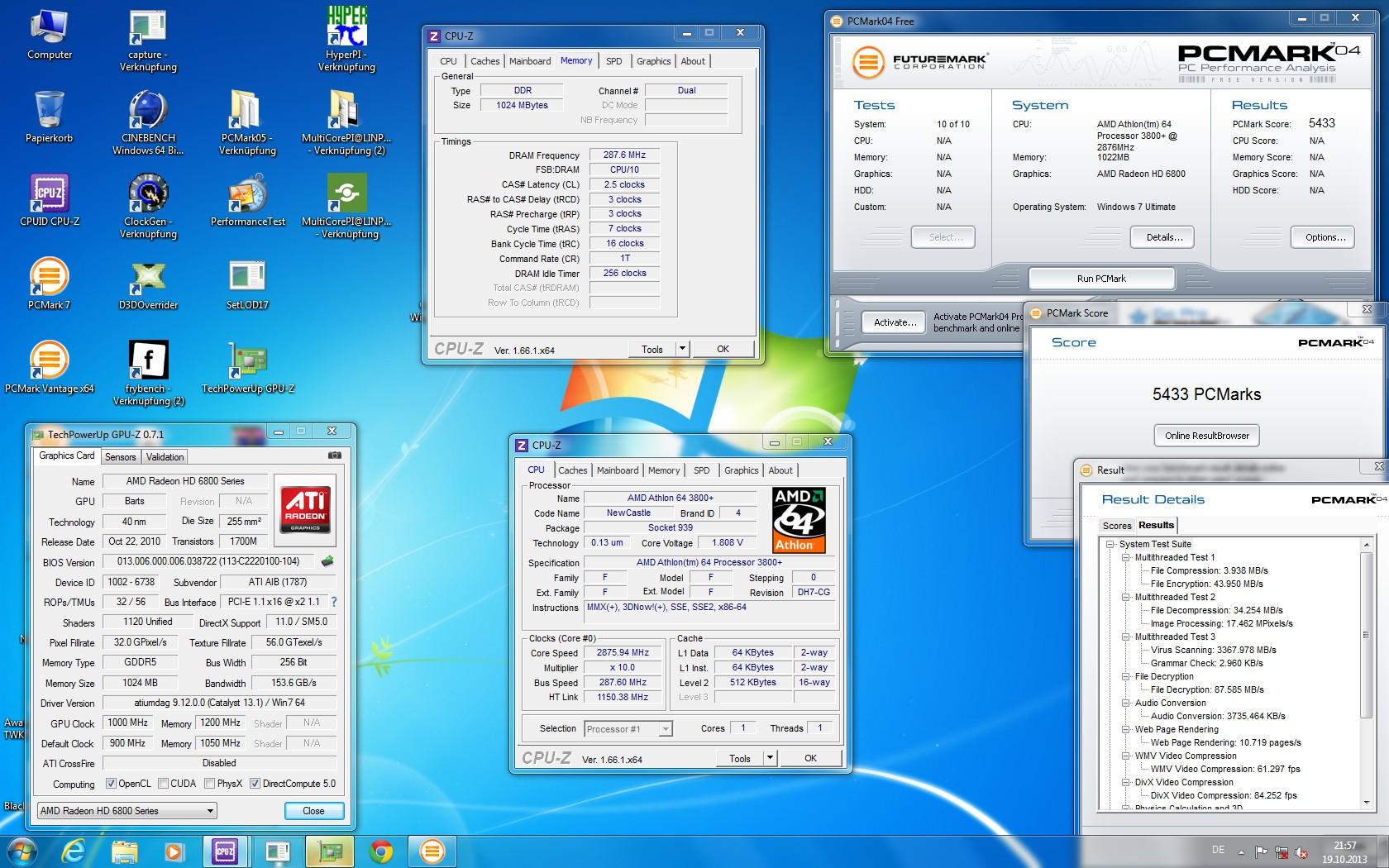The image size is (1389, 868).
Task: Open MultiCorePI@LINP... - Verknüpfung (2) icon
Action: point(347,122)
